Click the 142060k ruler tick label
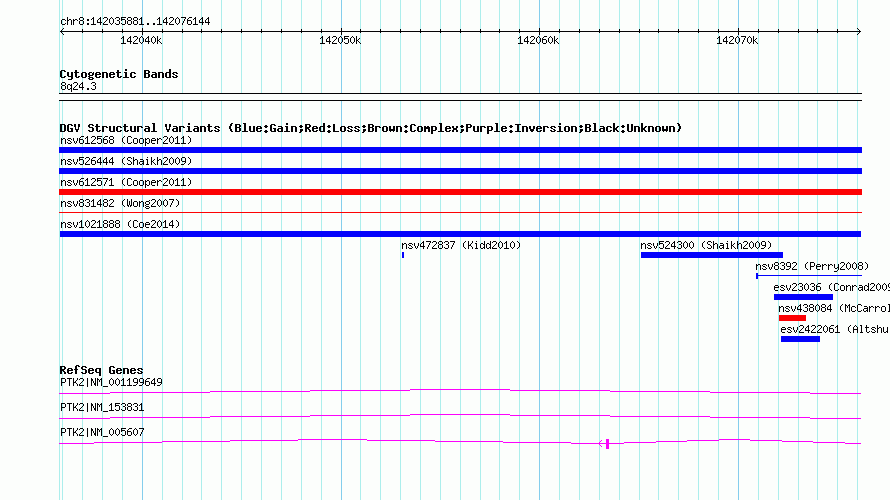This screenshot has height=500, width=890. point(538,40)
